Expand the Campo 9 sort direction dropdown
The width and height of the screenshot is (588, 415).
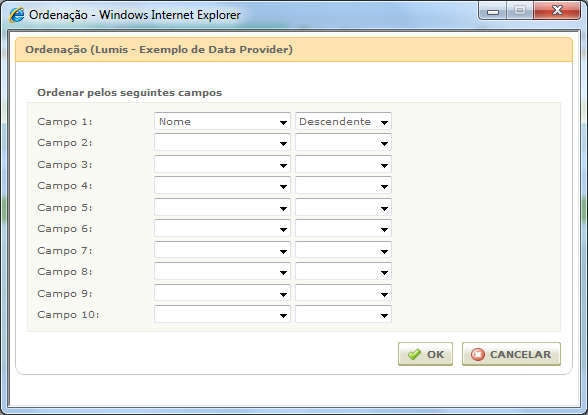(343, 293)
